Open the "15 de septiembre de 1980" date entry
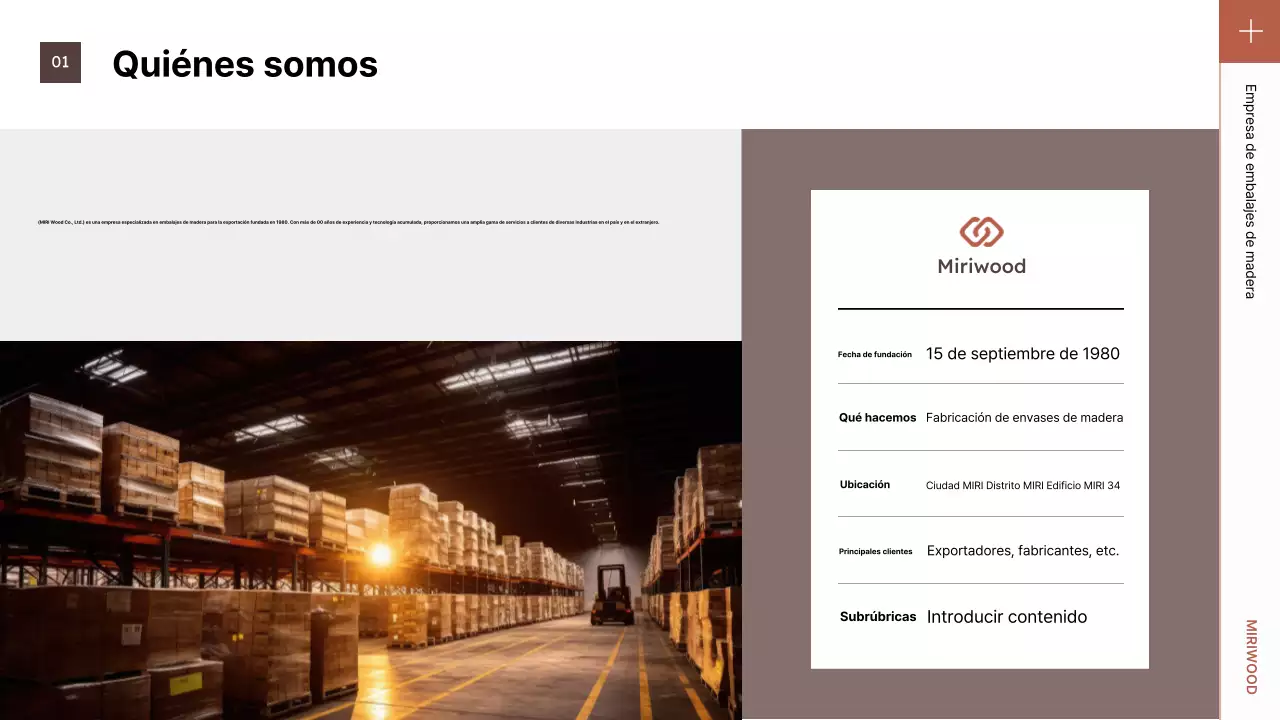The image size is (1280, 720). coord(1023,353)
